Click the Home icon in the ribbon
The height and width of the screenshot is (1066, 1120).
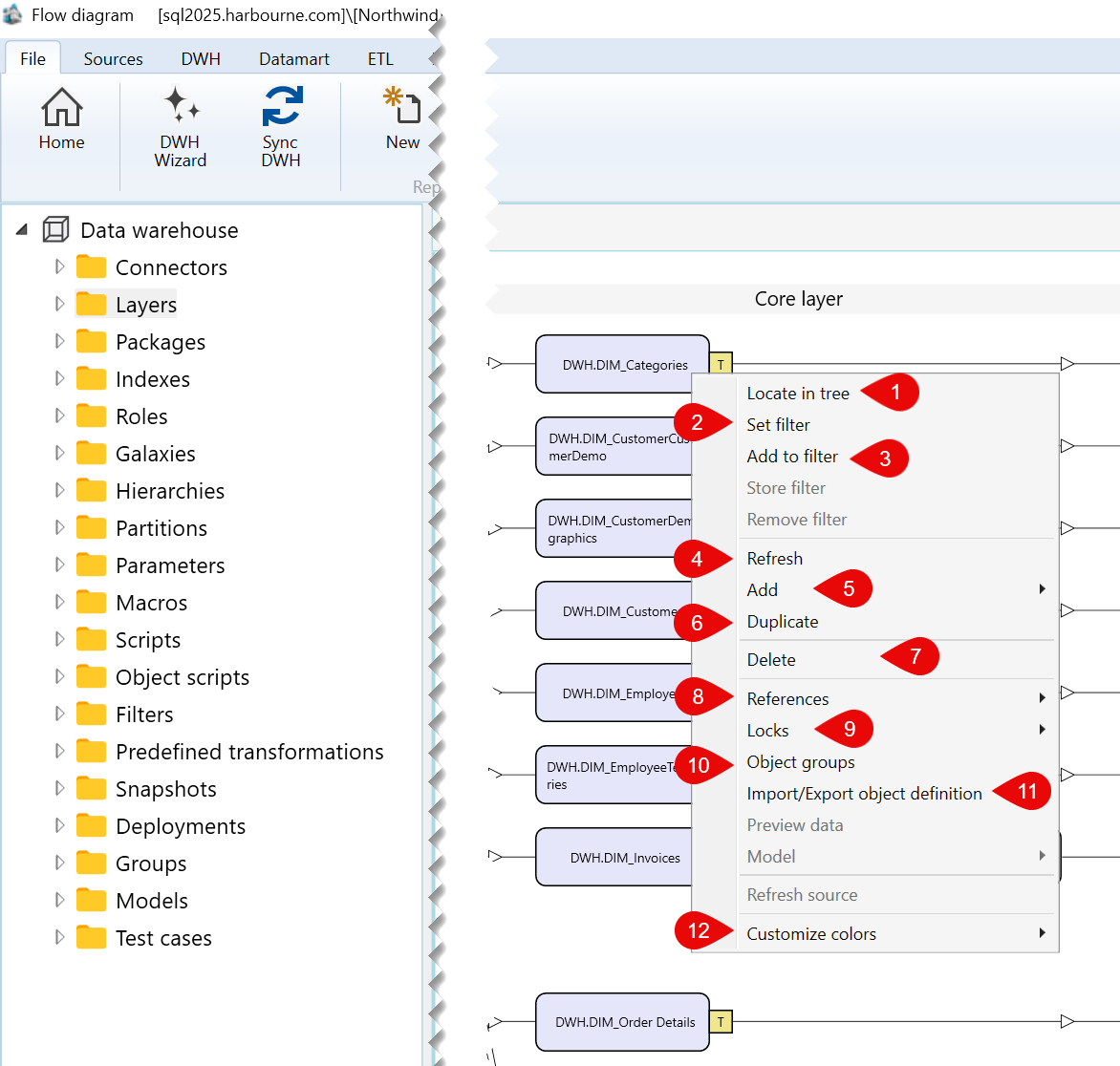point(61,107)
